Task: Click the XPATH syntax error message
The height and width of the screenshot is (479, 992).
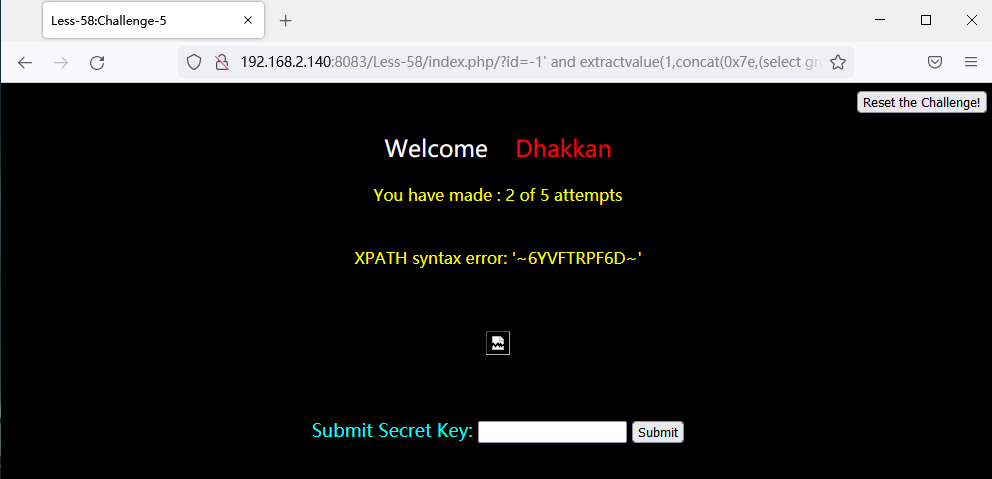Action: tap(498, 258)
